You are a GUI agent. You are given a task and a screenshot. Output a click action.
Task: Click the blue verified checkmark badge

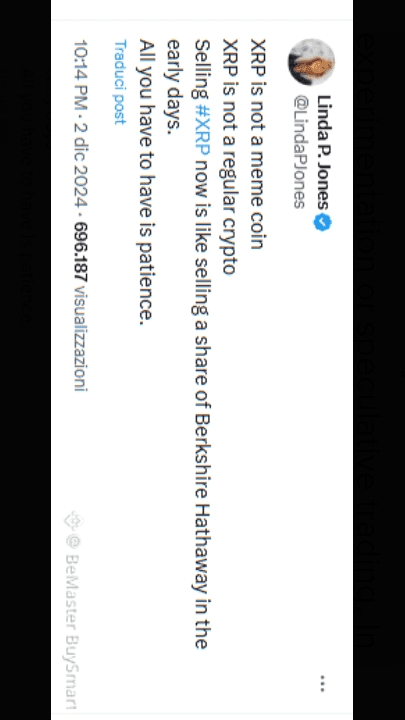323,222
